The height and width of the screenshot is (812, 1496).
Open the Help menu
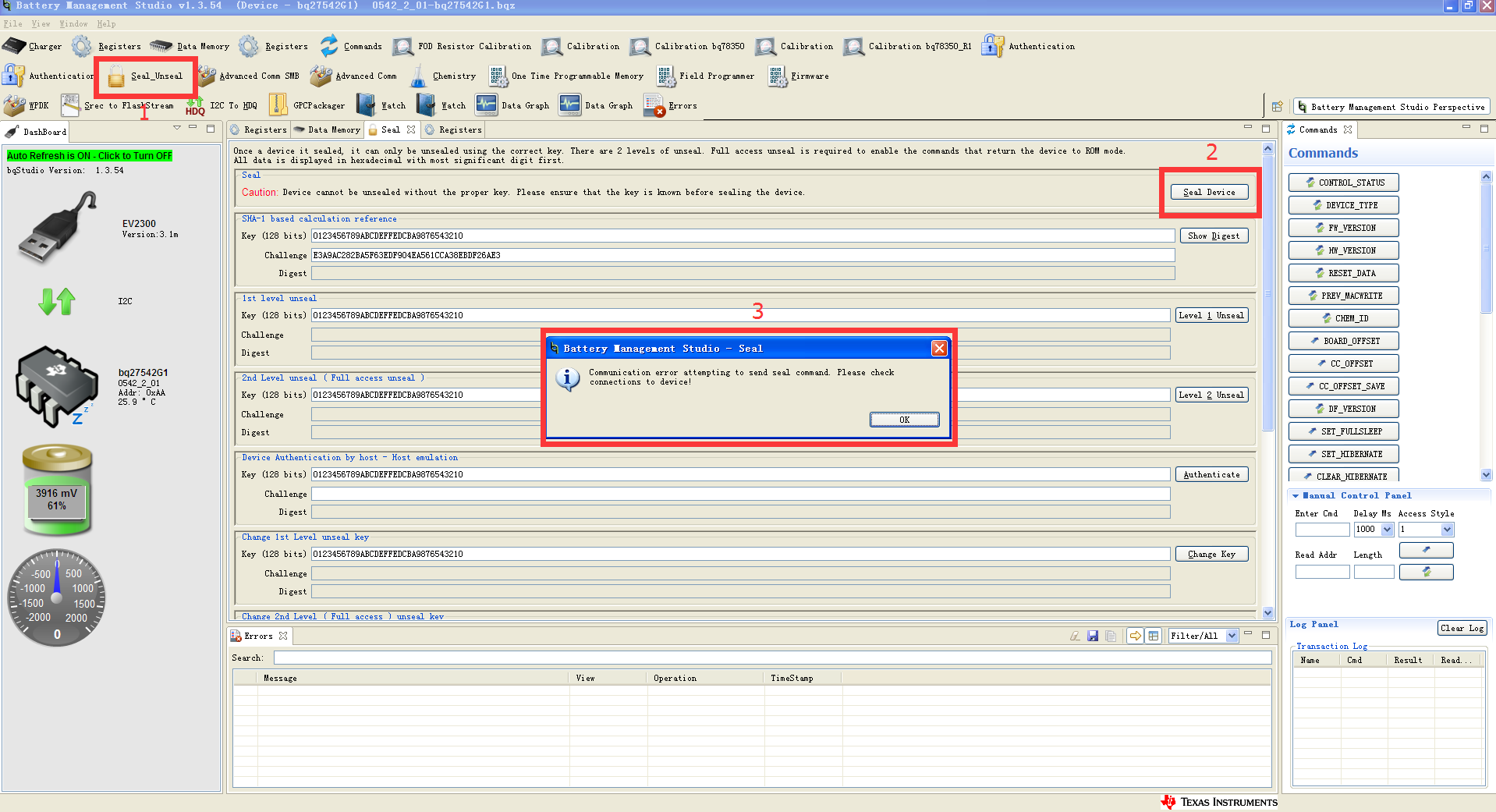point(106,24)
